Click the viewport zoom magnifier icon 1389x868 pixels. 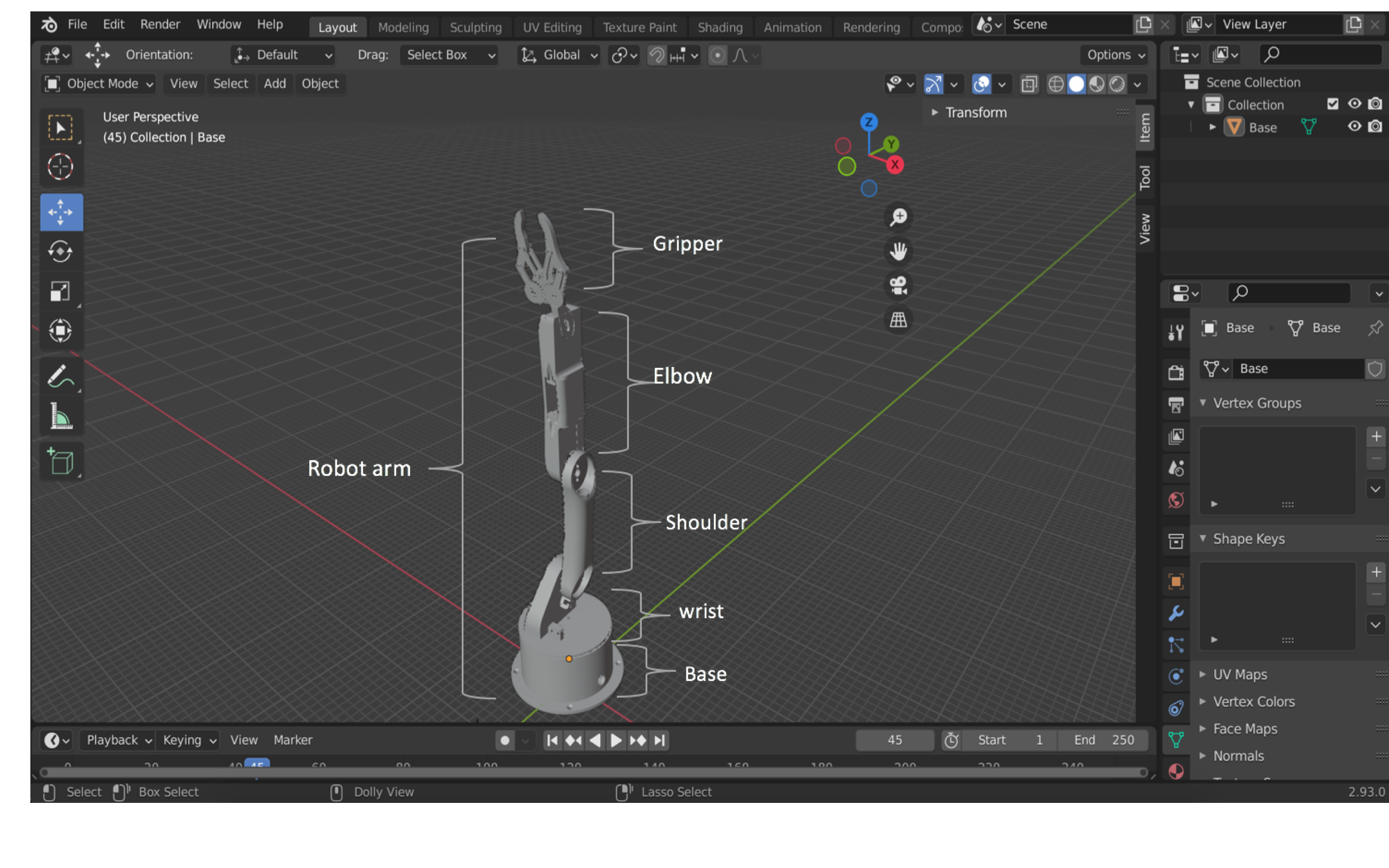899,216
